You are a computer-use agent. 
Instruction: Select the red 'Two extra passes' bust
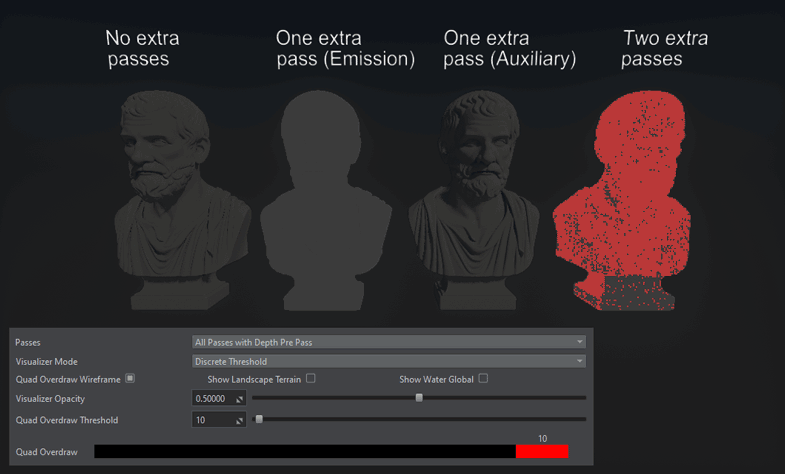622,200
